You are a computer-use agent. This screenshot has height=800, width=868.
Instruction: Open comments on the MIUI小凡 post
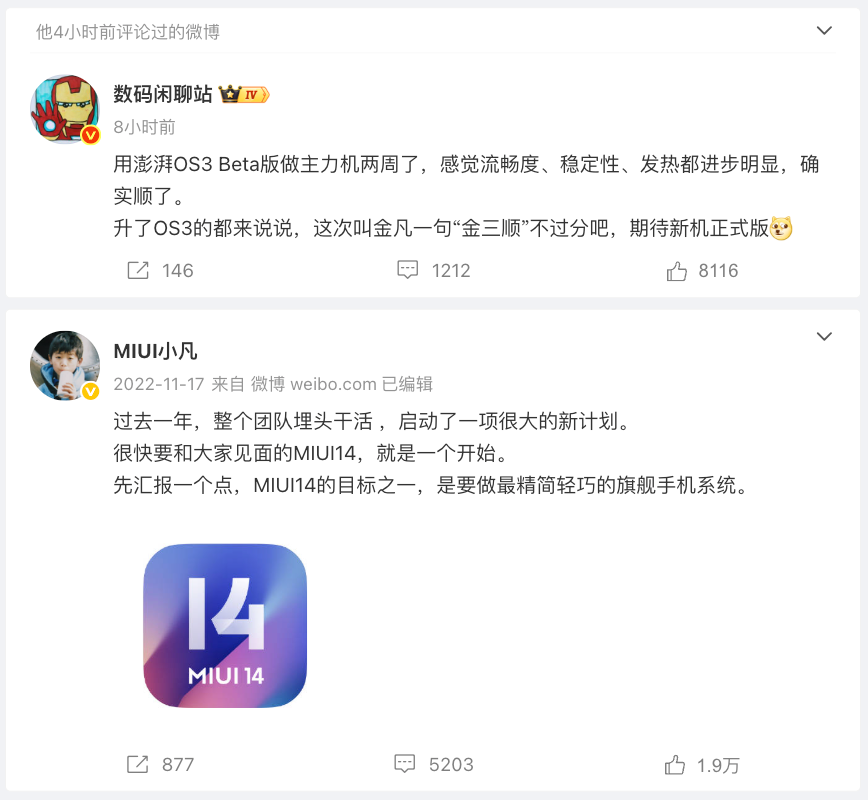pyautogui.click(x=405, y=764)
